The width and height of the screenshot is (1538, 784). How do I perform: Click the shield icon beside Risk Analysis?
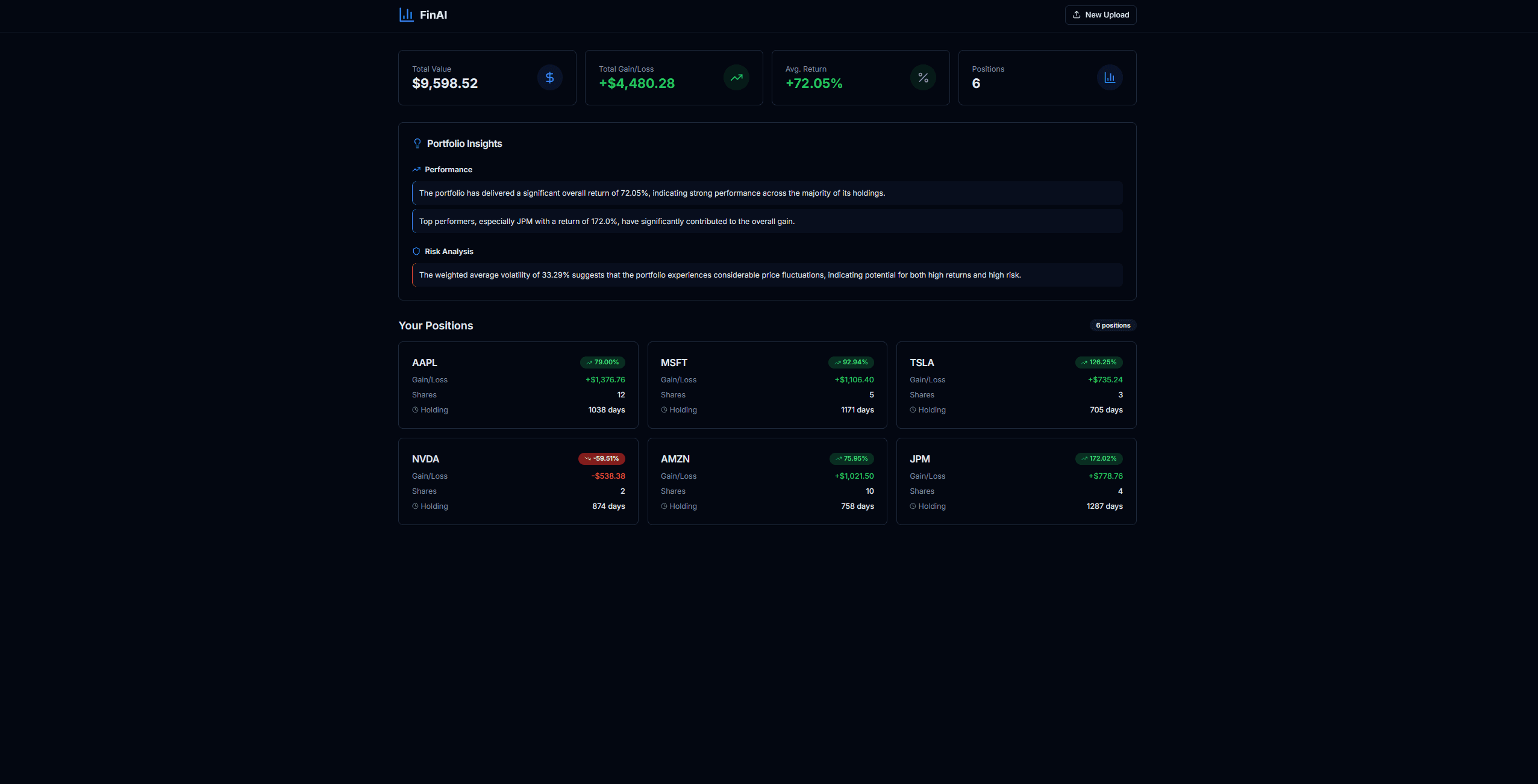(x=416, y=251)
